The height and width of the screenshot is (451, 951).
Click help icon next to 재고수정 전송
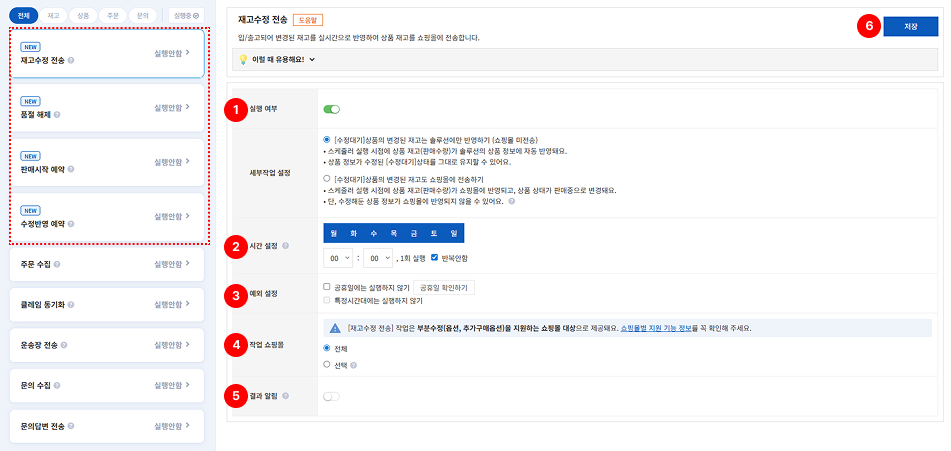(x=72, y=60)
